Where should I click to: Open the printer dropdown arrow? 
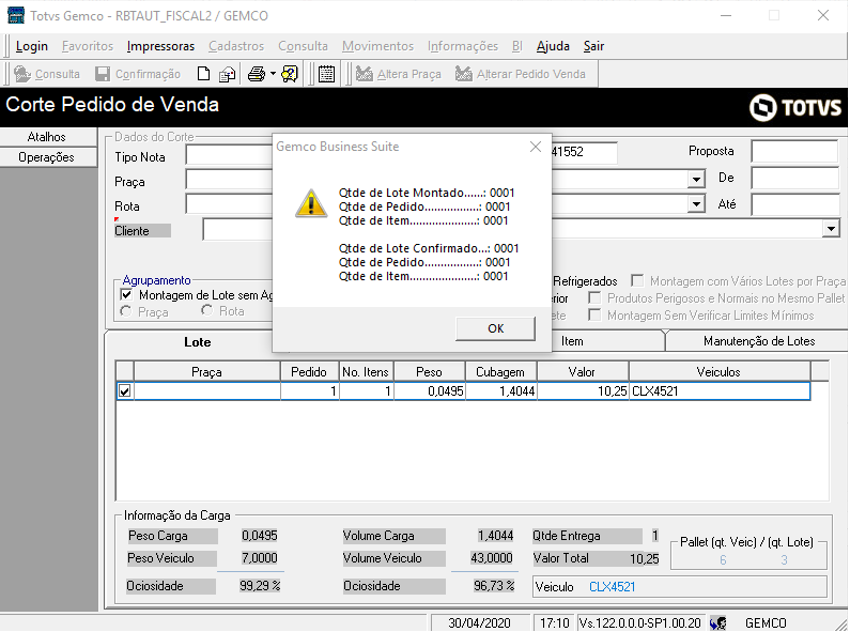click(273, 74)
